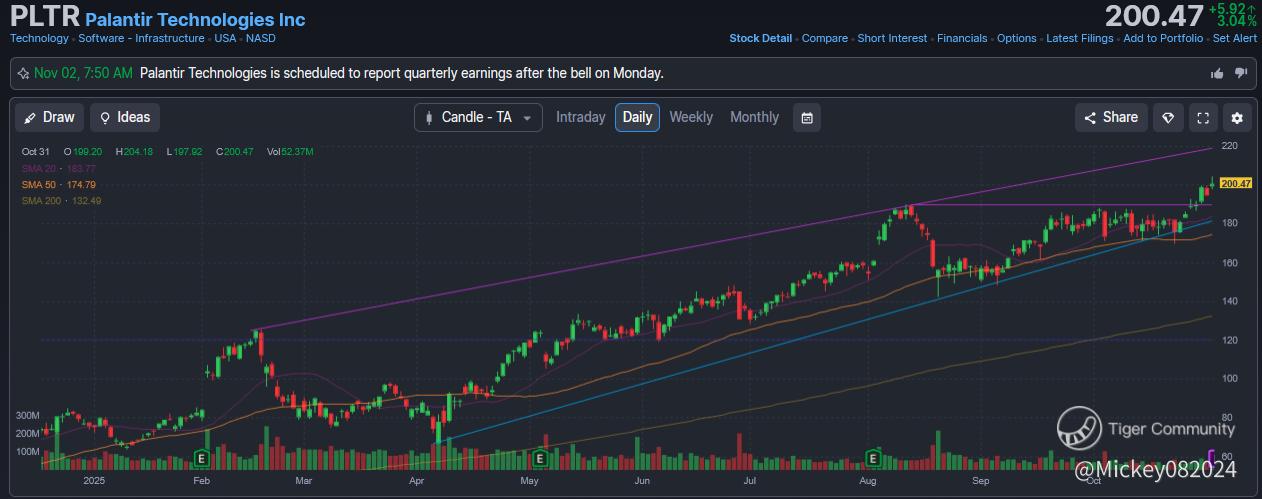
Task: Click the H204.18 high value
Action: (134, 152)
